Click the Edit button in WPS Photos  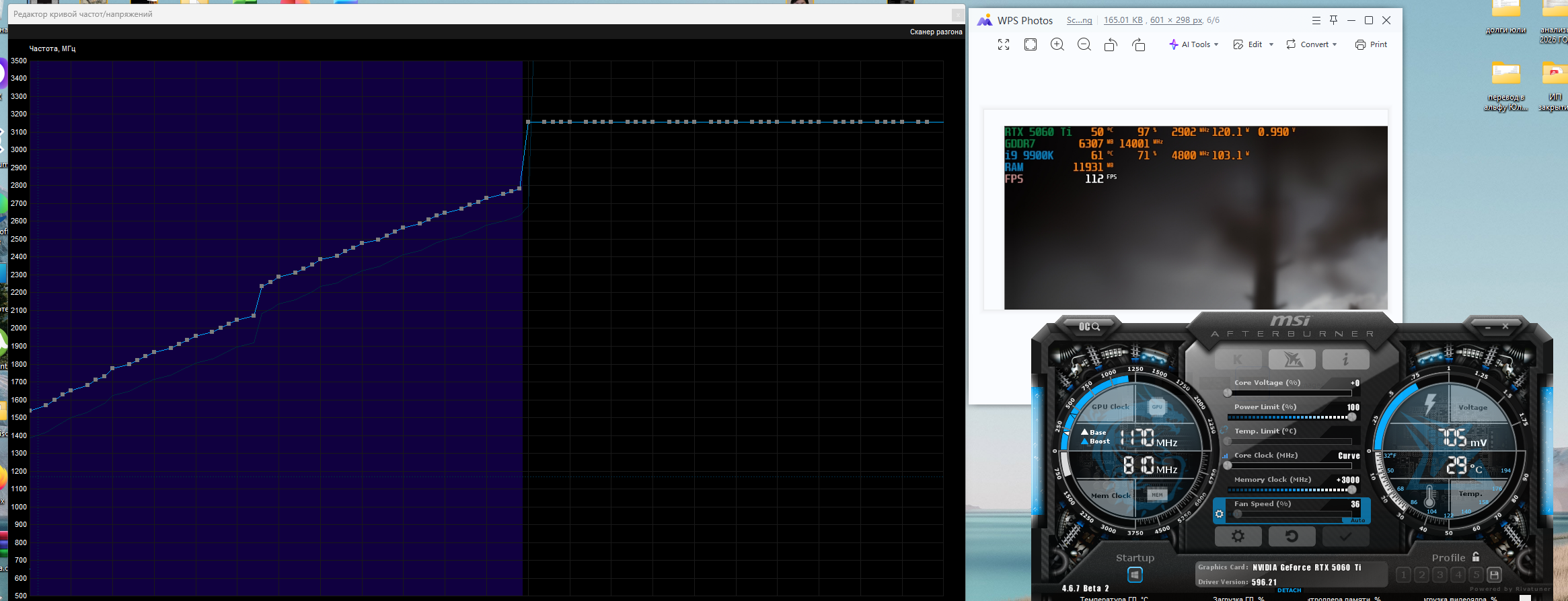pos(1248,44)
